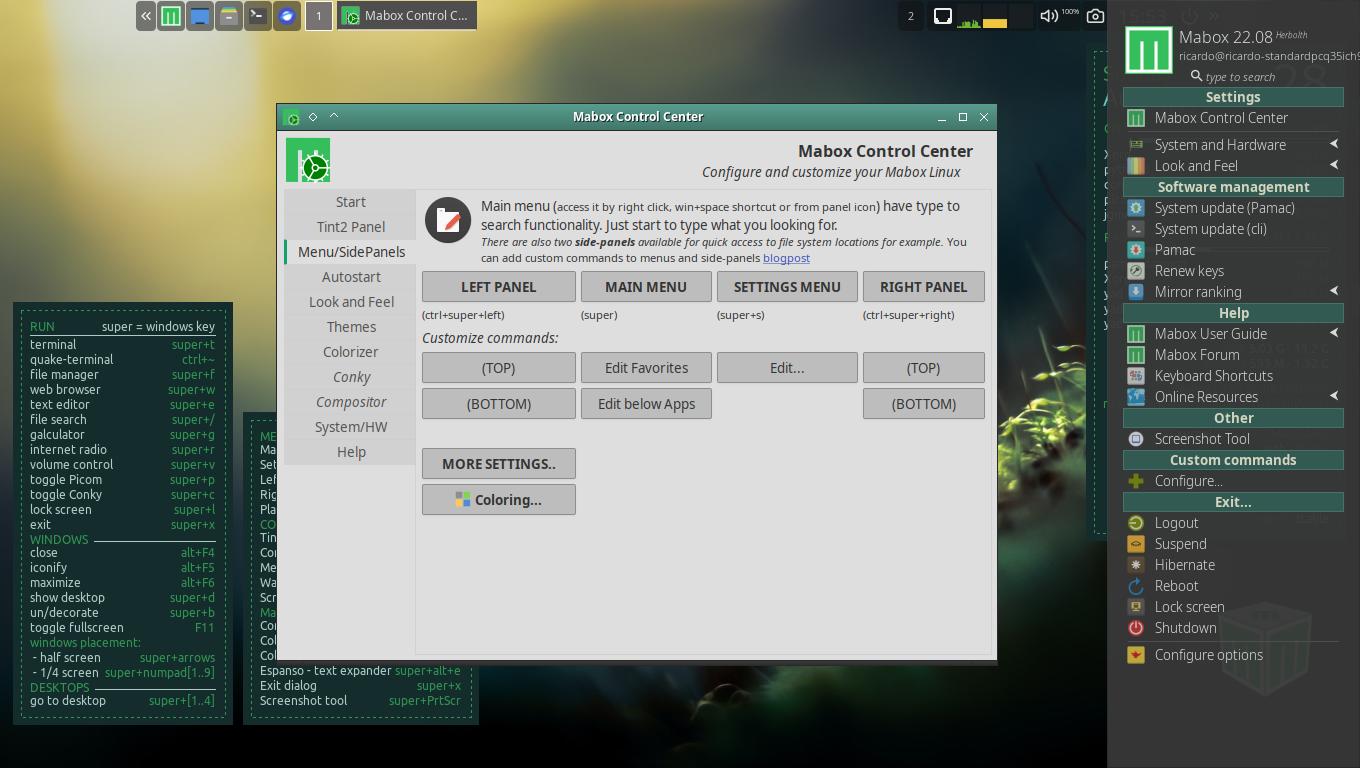This screenshot has width=1360, height=768.
Task: Open the Compositor tab
Action: point(351,402)
